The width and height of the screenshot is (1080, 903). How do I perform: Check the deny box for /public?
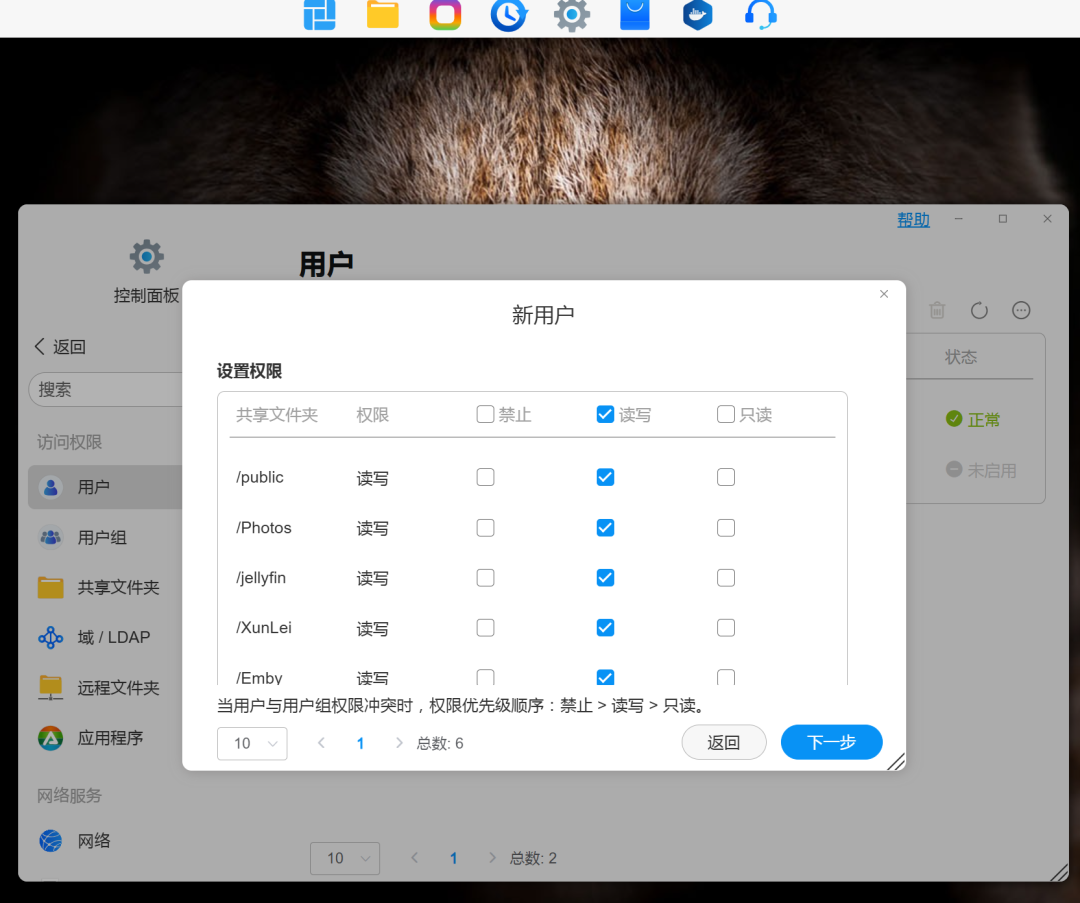coord(485,478)
